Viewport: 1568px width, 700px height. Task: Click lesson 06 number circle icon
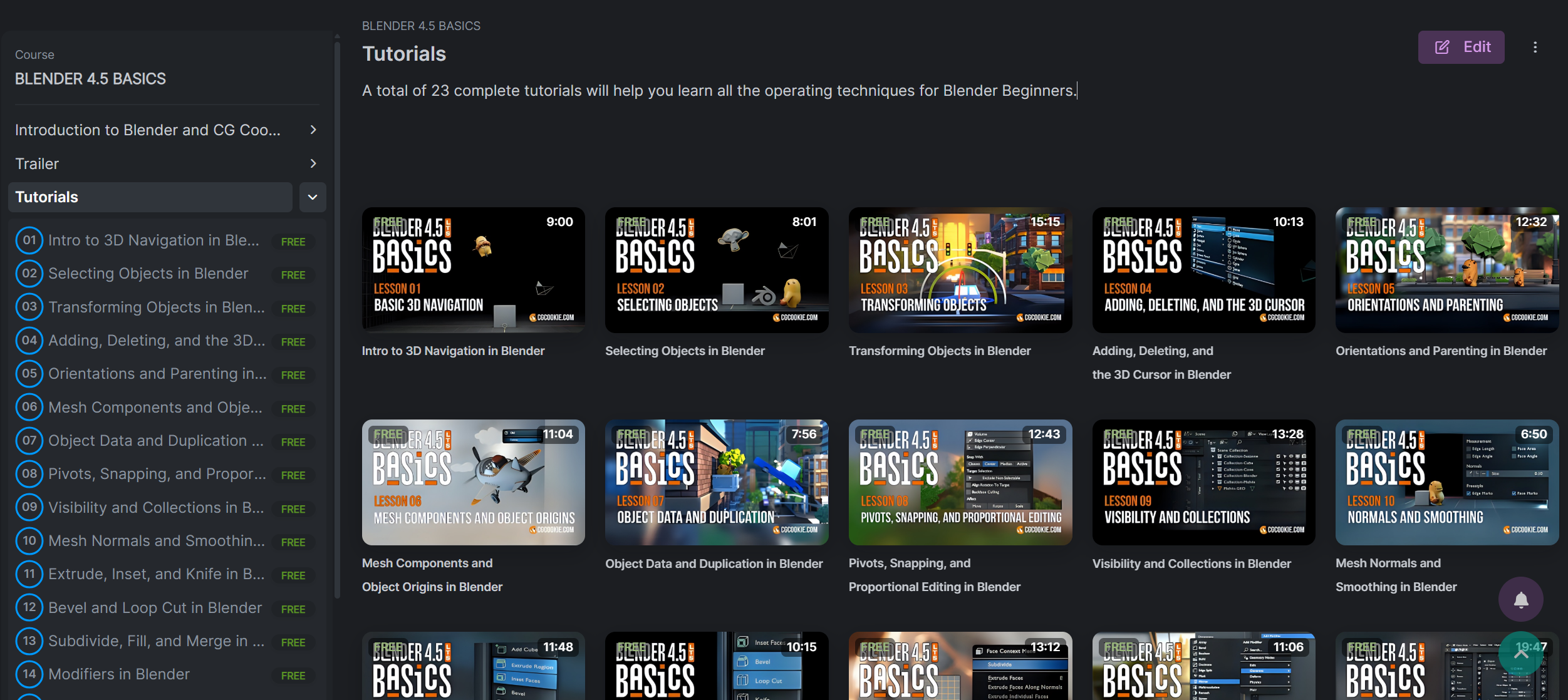29,407
